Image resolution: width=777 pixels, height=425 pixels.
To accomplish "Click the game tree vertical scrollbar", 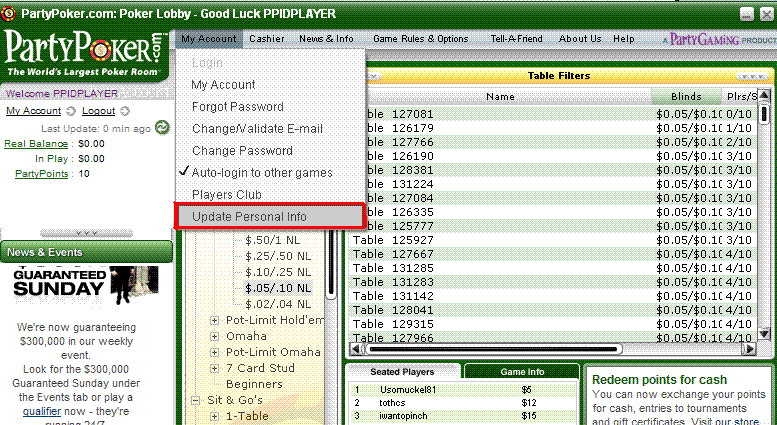I will coord(330,267).
